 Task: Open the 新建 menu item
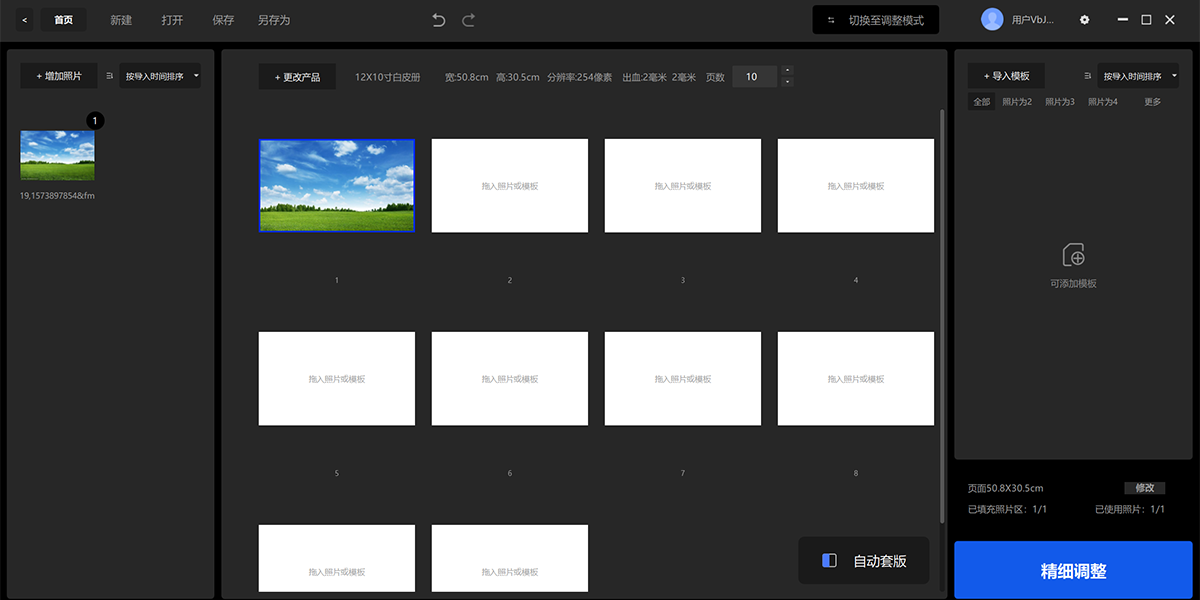coord(121,20)
